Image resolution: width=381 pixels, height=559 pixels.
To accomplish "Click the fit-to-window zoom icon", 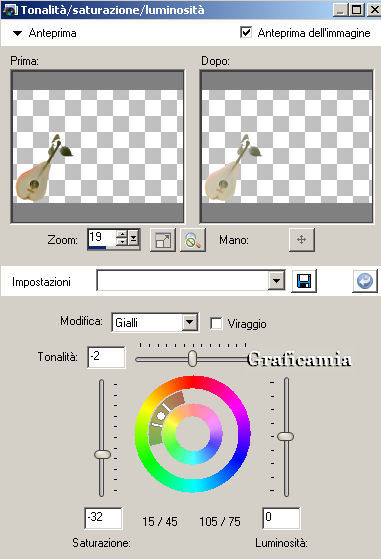I will pos(163,240).
